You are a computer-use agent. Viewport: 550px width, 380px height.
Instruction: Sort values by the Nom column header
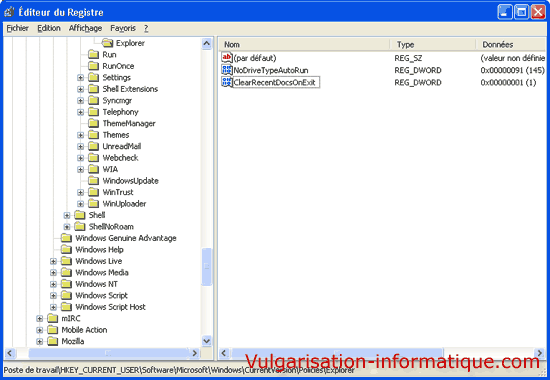pos(304,45)
